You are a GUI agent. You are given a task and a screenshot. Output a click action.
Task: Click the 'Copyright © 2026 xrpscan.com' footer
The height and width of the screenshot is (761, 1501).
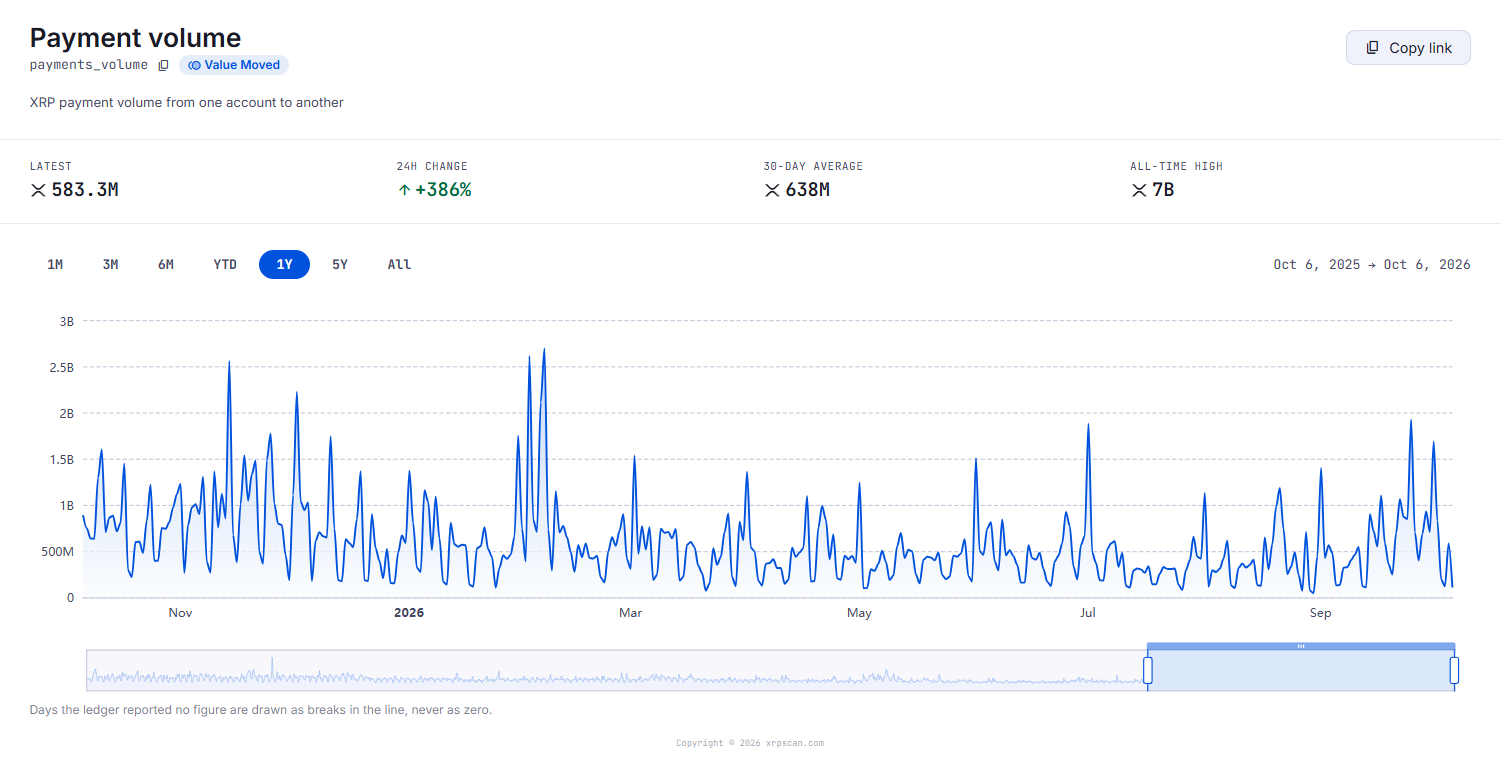pyautogui.click(x=750, y=743)
